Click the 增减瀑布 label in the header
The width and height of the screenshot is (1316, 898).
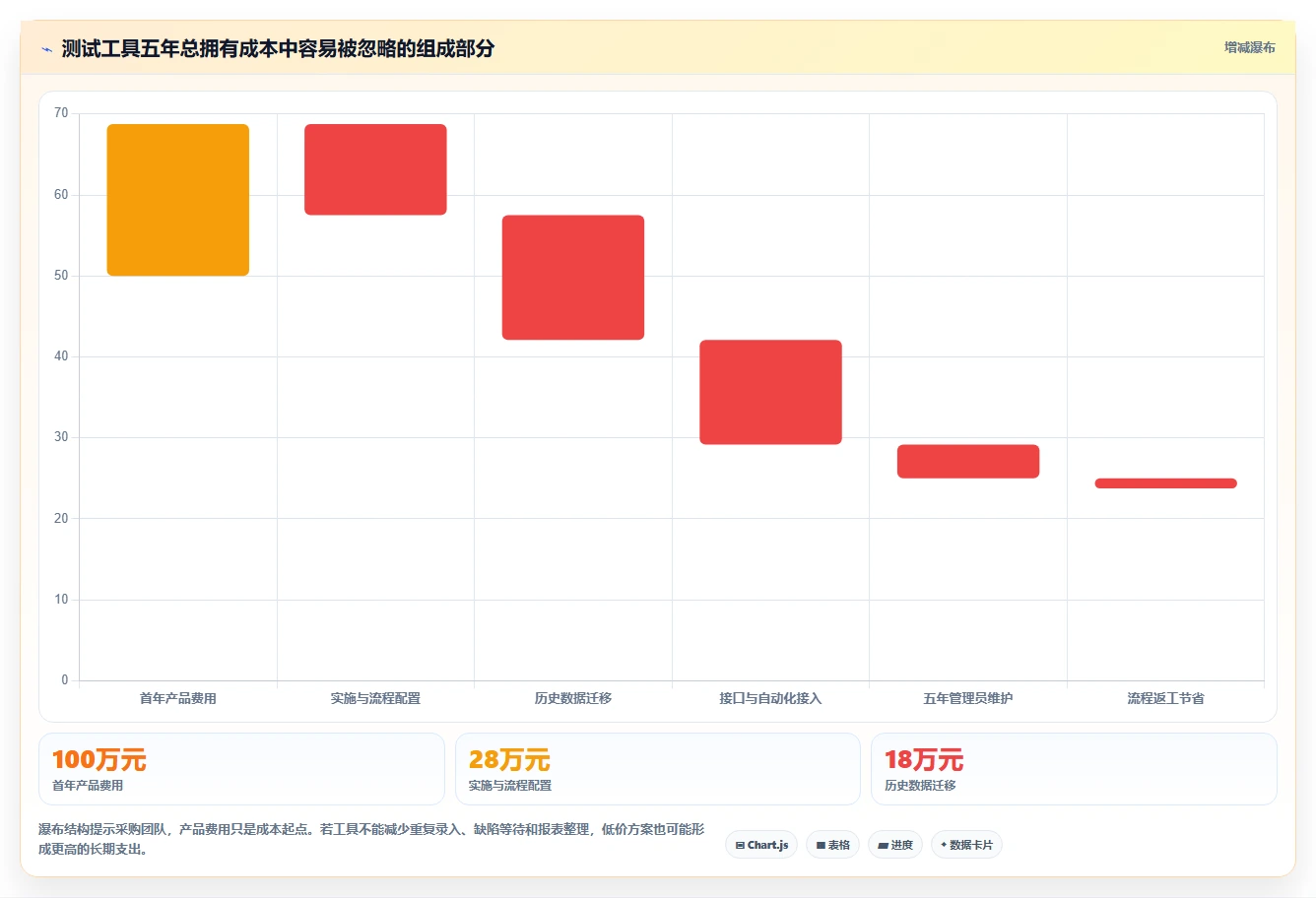[1249, 47]
